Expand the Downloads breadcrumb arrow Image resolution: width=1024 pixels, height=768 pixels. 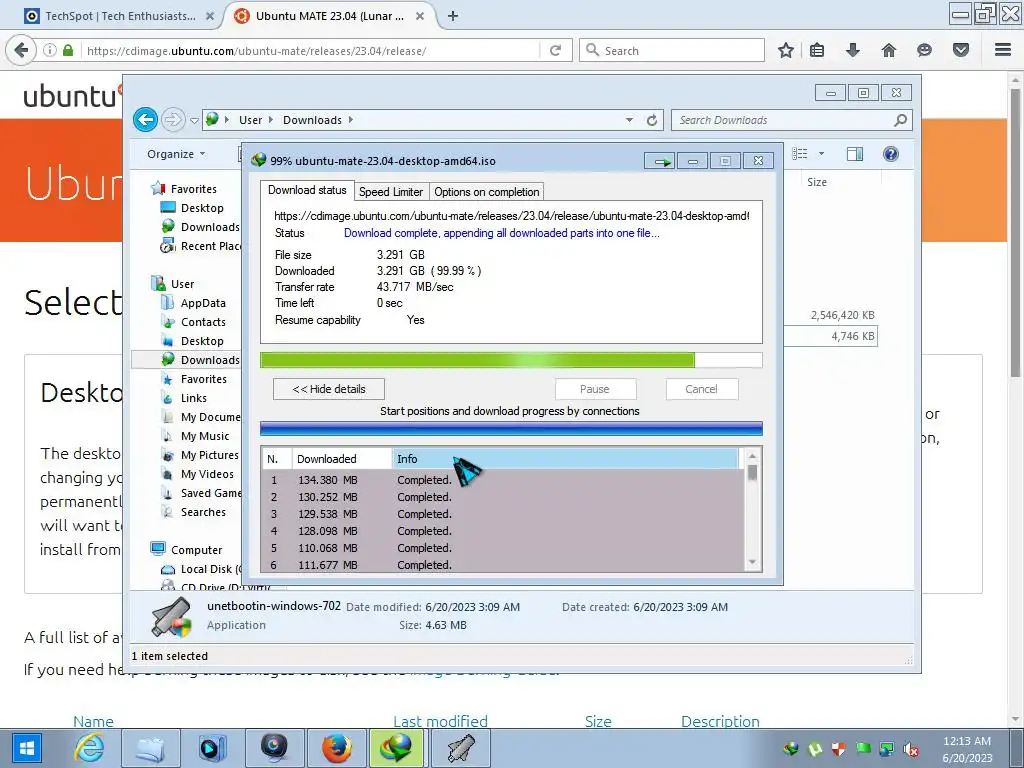pos(351,120)
